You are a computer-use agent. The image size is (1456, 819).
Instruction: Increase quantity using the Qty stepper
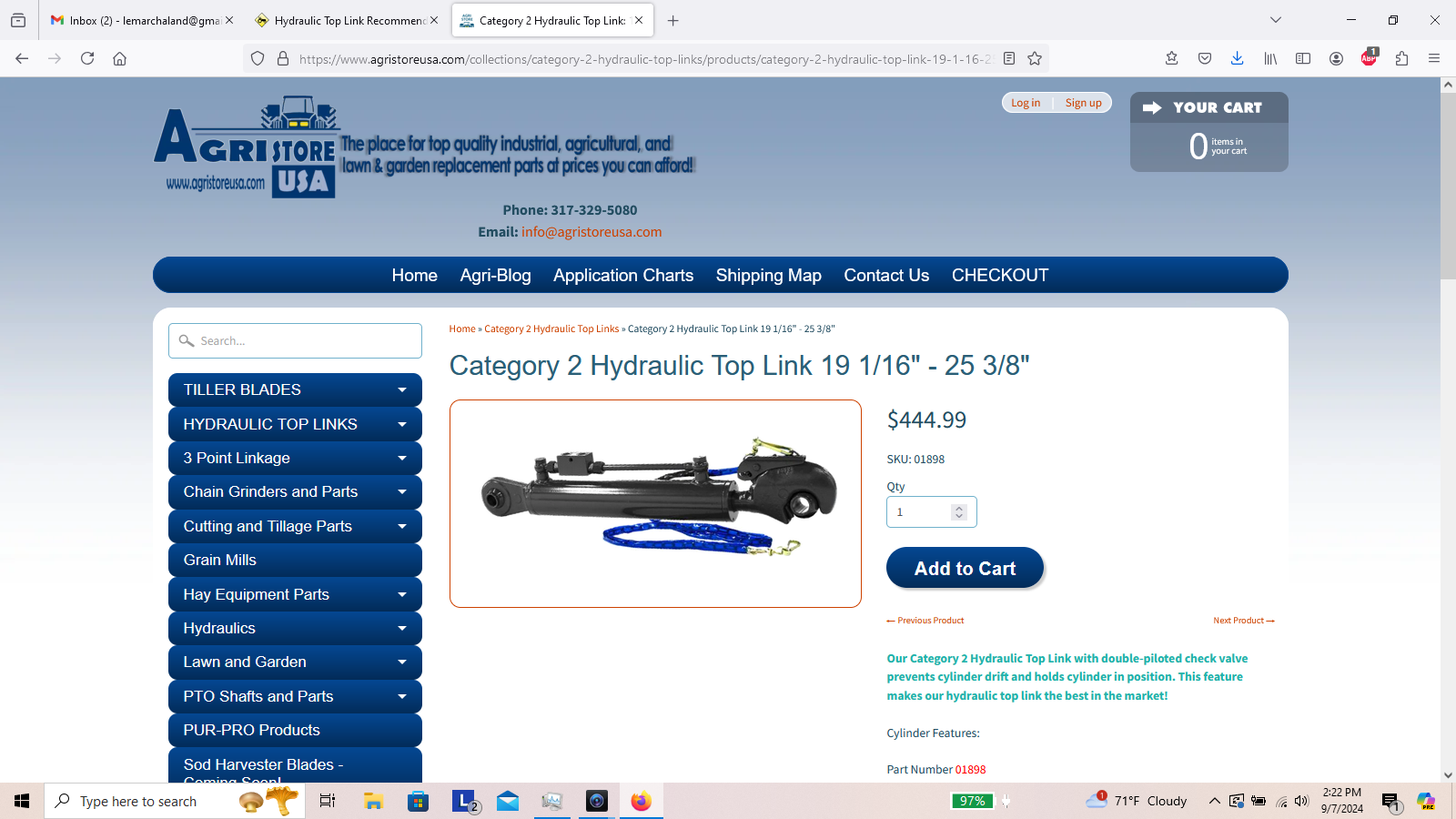958,508
